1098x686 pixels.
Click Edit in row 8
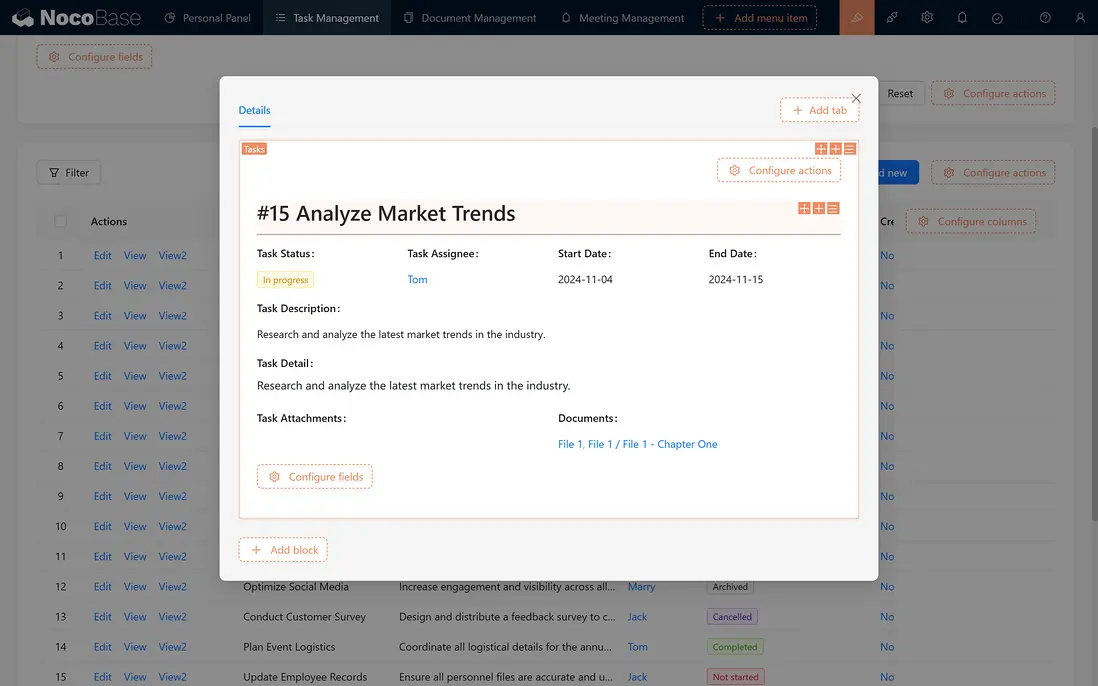click(x=102, y=466)
